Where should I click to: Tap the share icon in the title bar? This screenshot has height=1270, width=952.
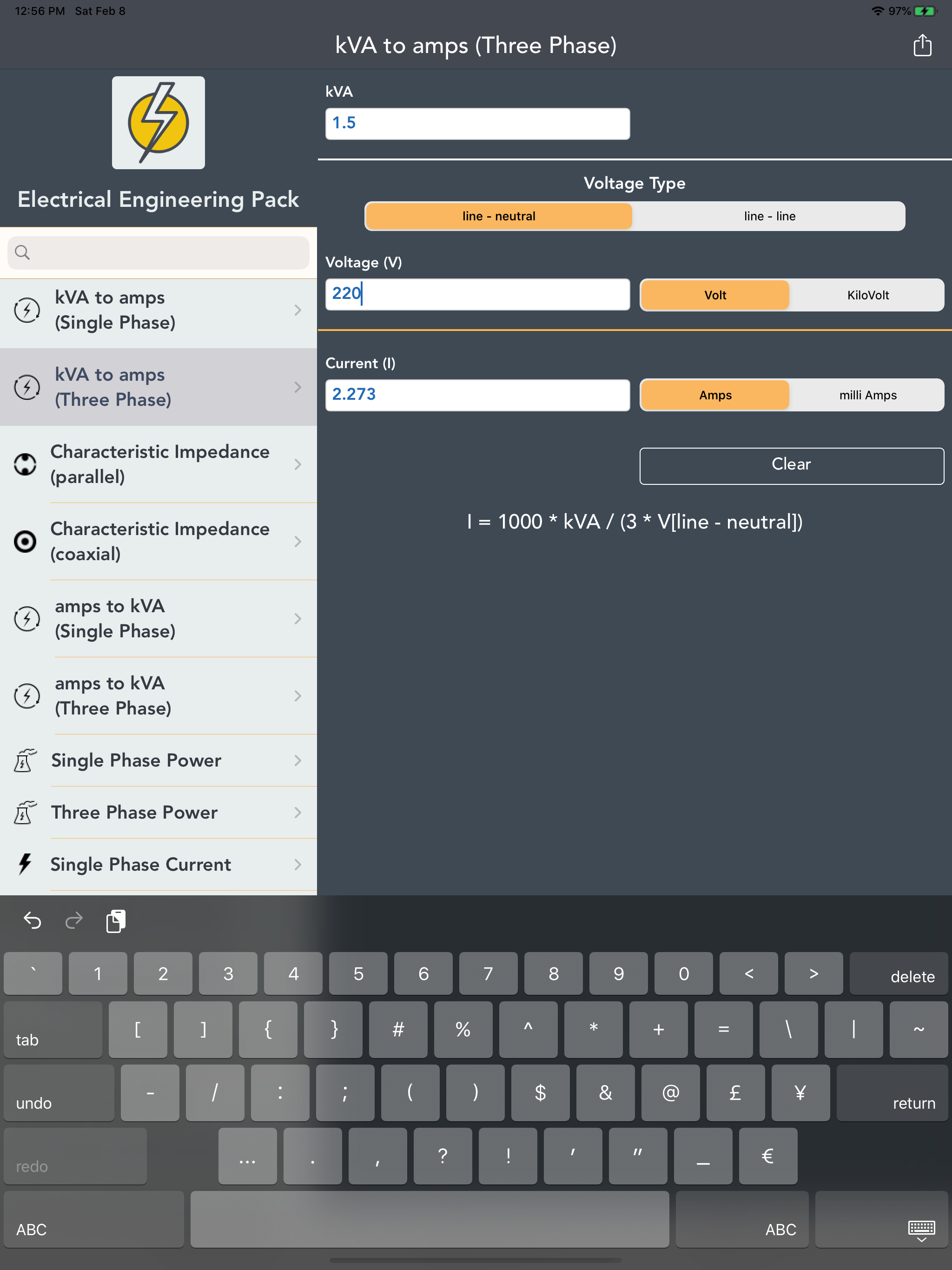point(922,46)
